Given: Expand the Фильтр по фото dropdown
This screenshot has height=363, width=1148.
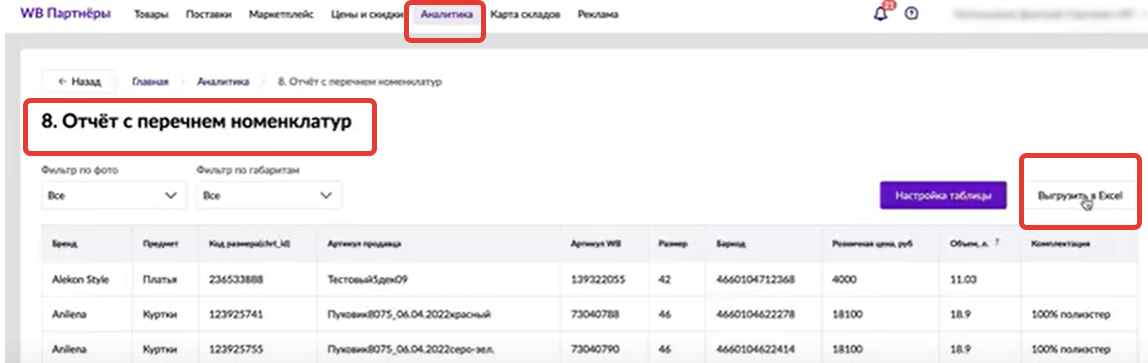Looking at the screenshot, I should (x=113, y=195).
